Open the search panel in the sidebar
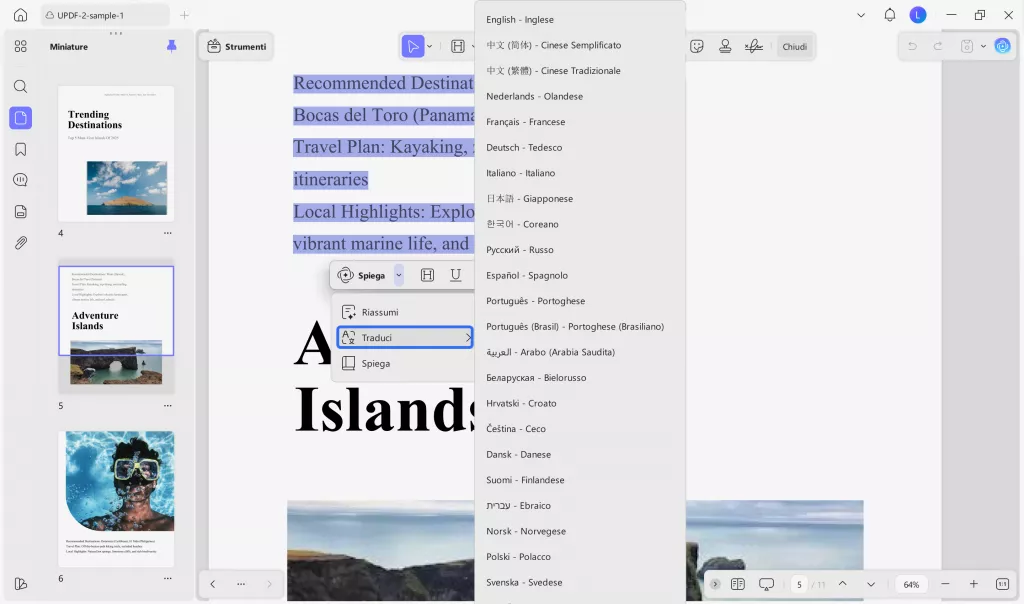Viewport: 1024px width, 604px height. (x=20, y=86)
